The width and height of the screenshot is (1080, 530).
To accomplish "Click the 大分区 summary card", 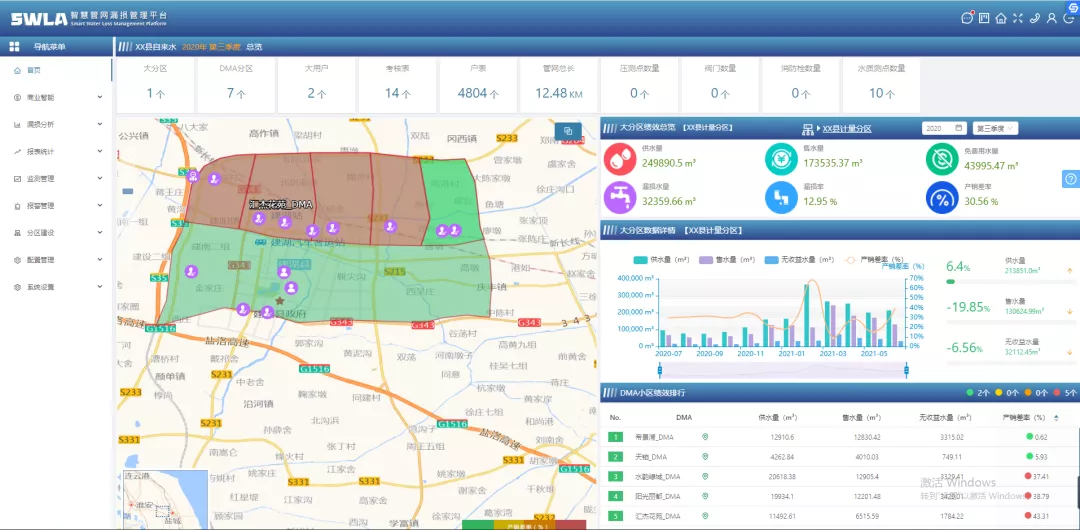I will [x=156, y=85].
